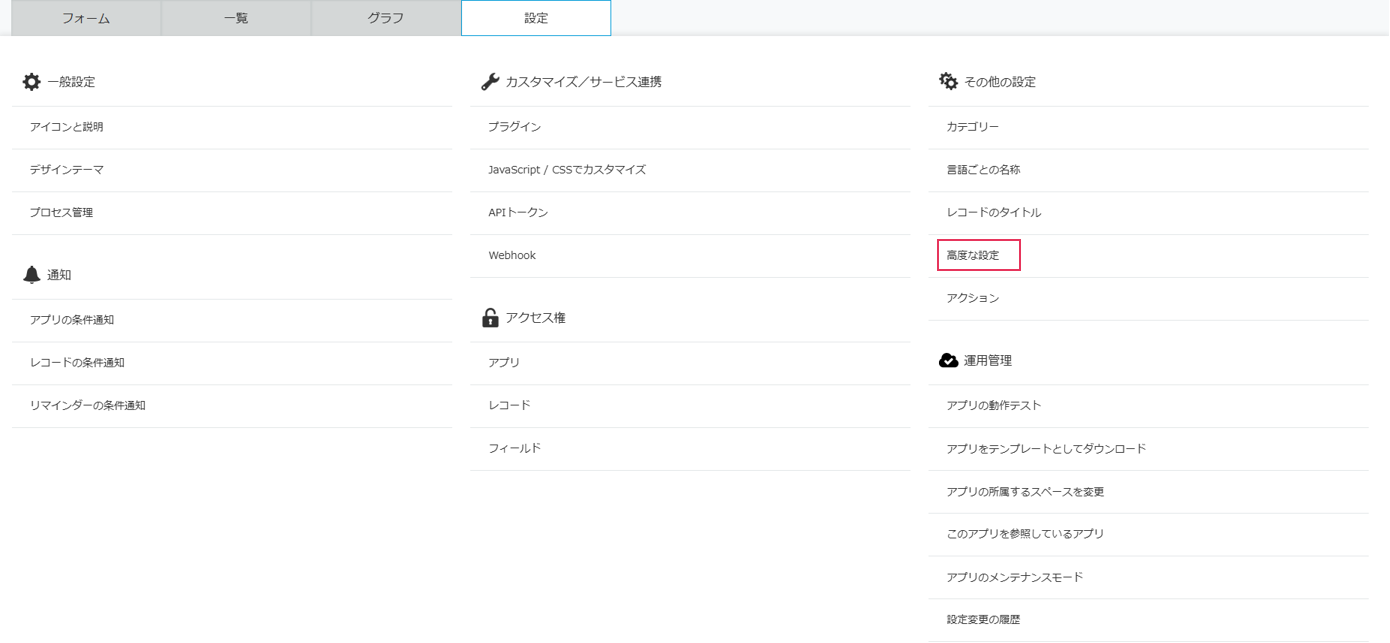The height and width of the screenshot is (643, 1390).
Task: Open アプリのメンテナンスモード
Action: (x=1015, y=577)
